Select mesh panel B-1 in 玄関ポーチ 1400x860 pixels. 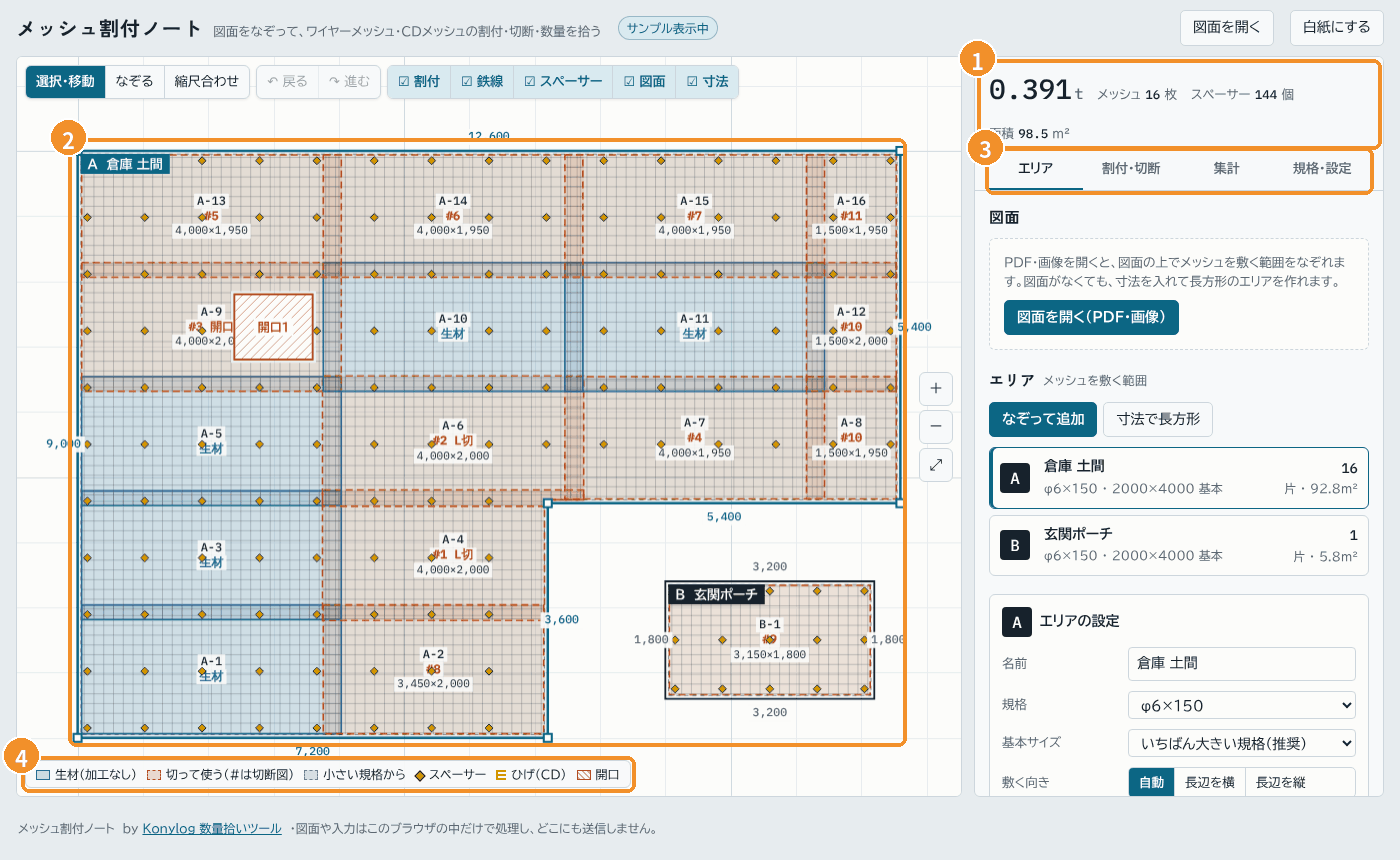(x=769, y=639)
